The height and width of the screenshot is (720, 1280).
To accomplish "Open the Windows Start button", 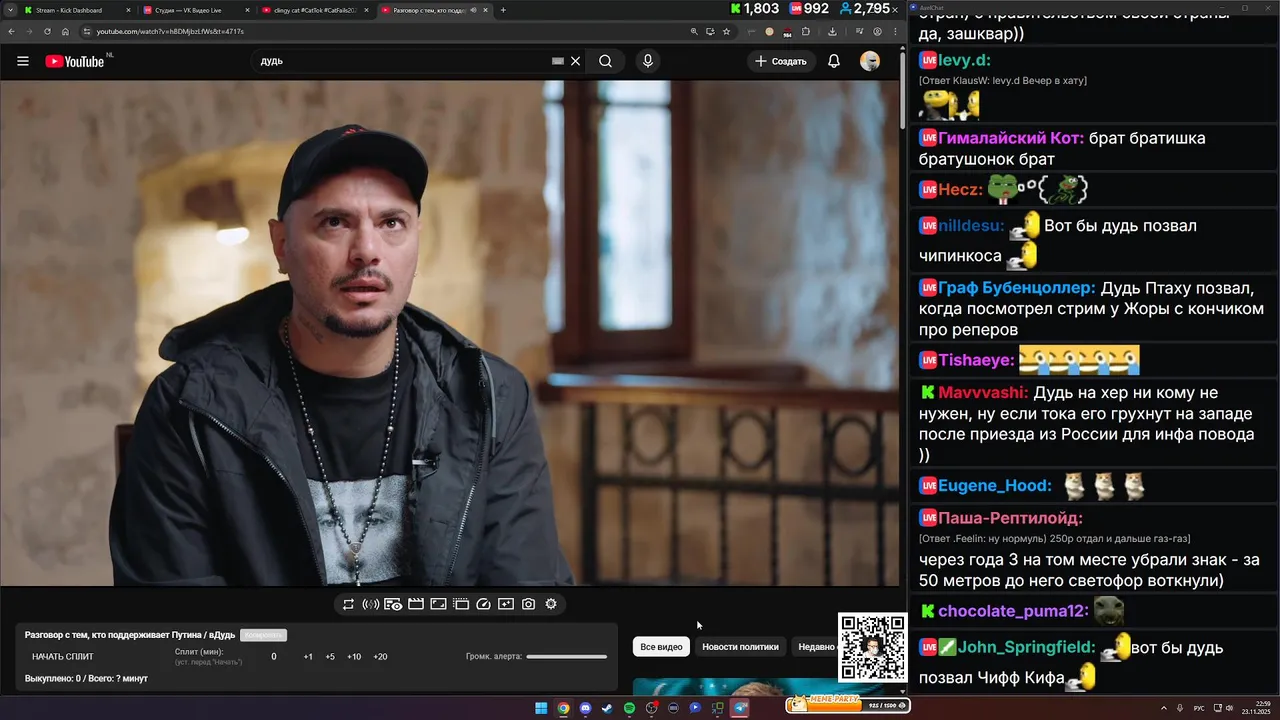I will 541,708.
